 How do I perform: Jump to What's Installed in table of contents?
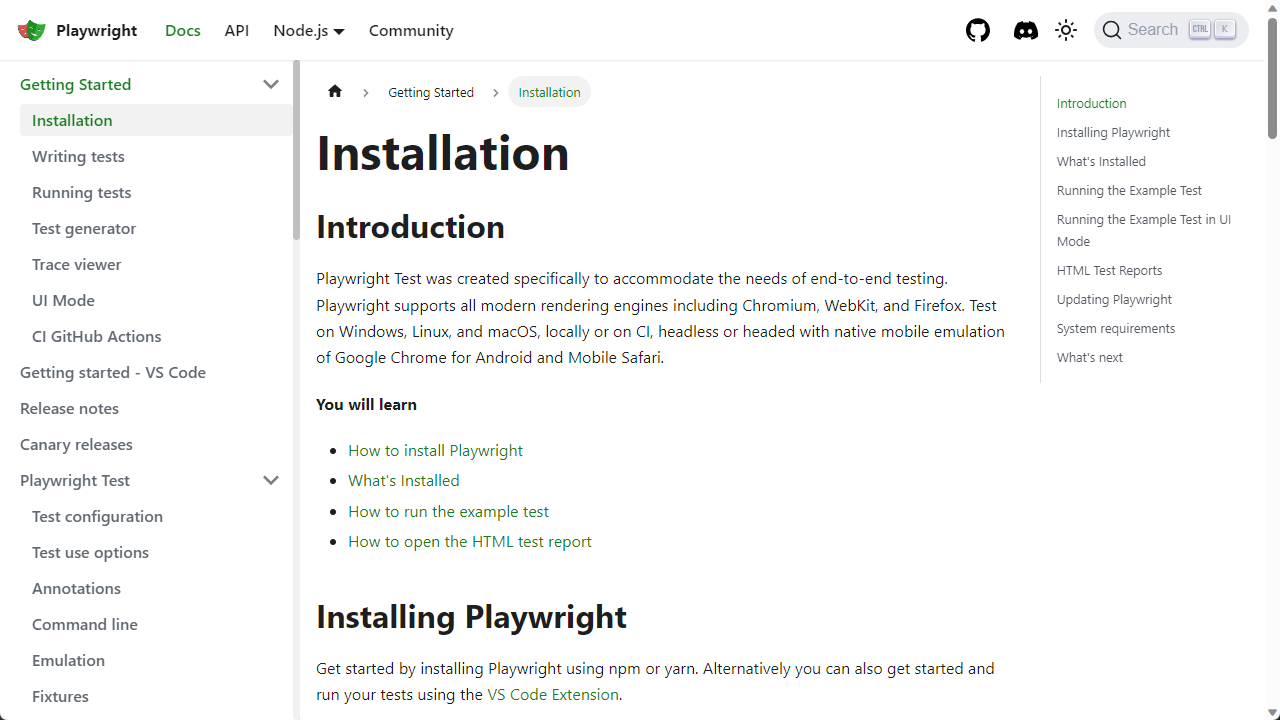(x=1101, y=161)
